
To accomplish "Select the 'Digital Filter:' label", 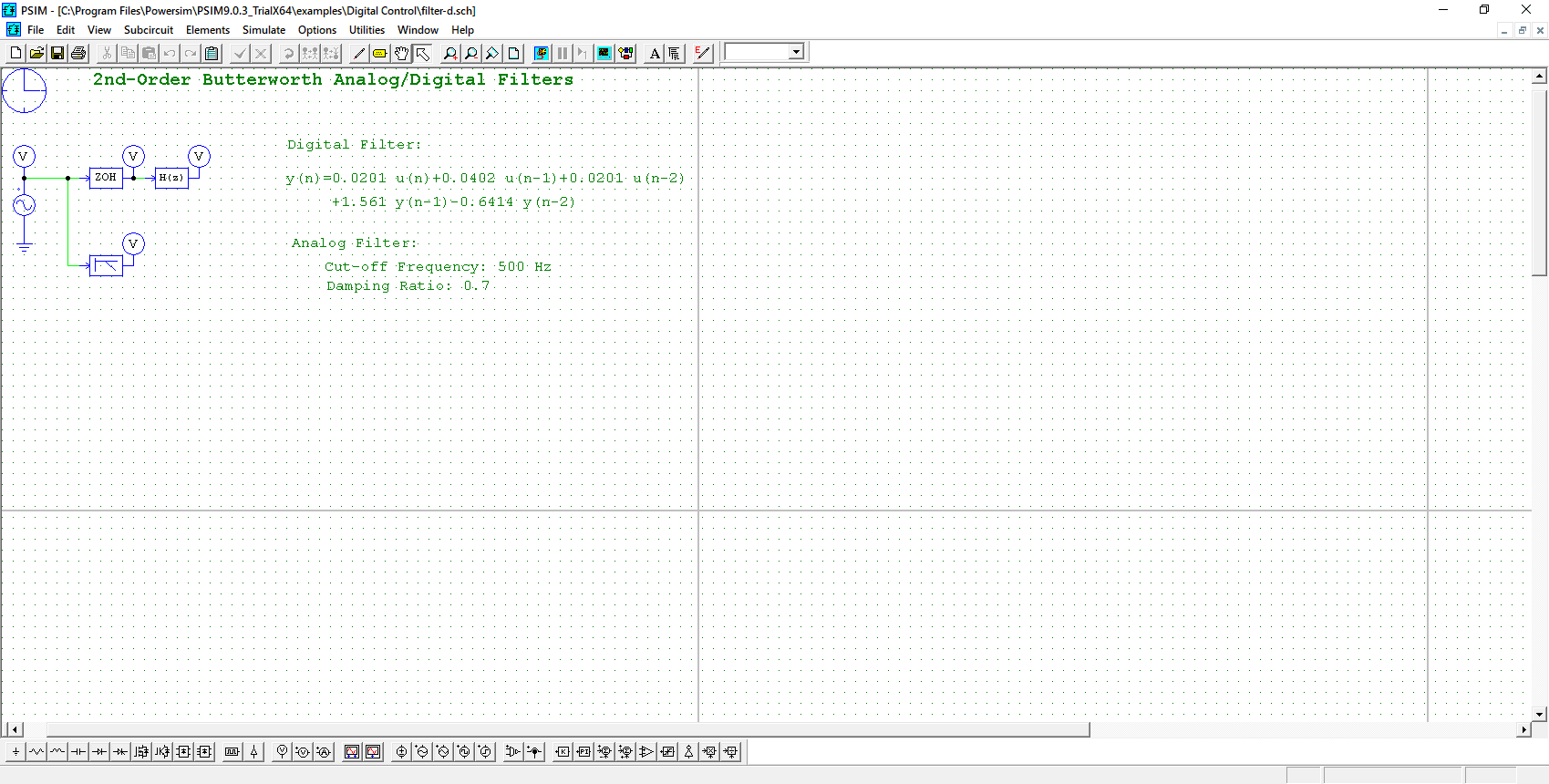I will [x=354, y=145].
